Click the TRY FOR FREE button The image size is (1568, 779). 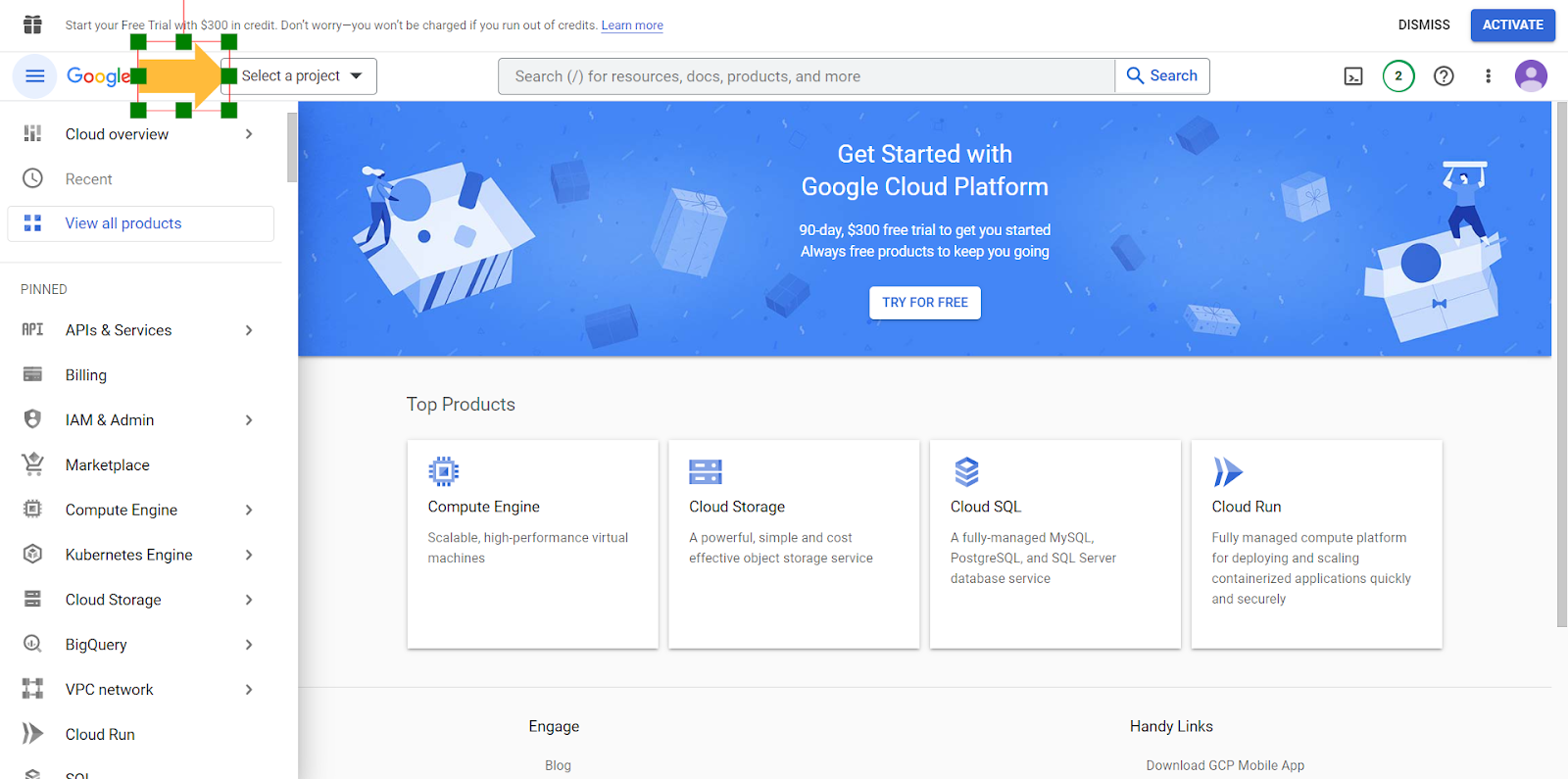coord(925,303)
